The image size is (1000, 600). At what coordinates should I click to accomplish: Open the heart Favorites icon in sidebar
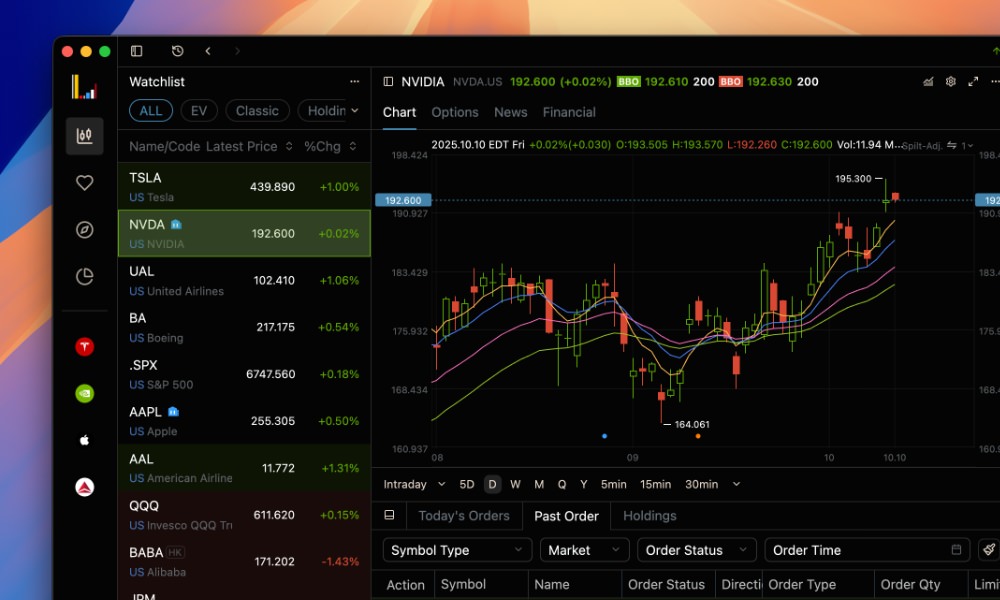coord(85,183)
